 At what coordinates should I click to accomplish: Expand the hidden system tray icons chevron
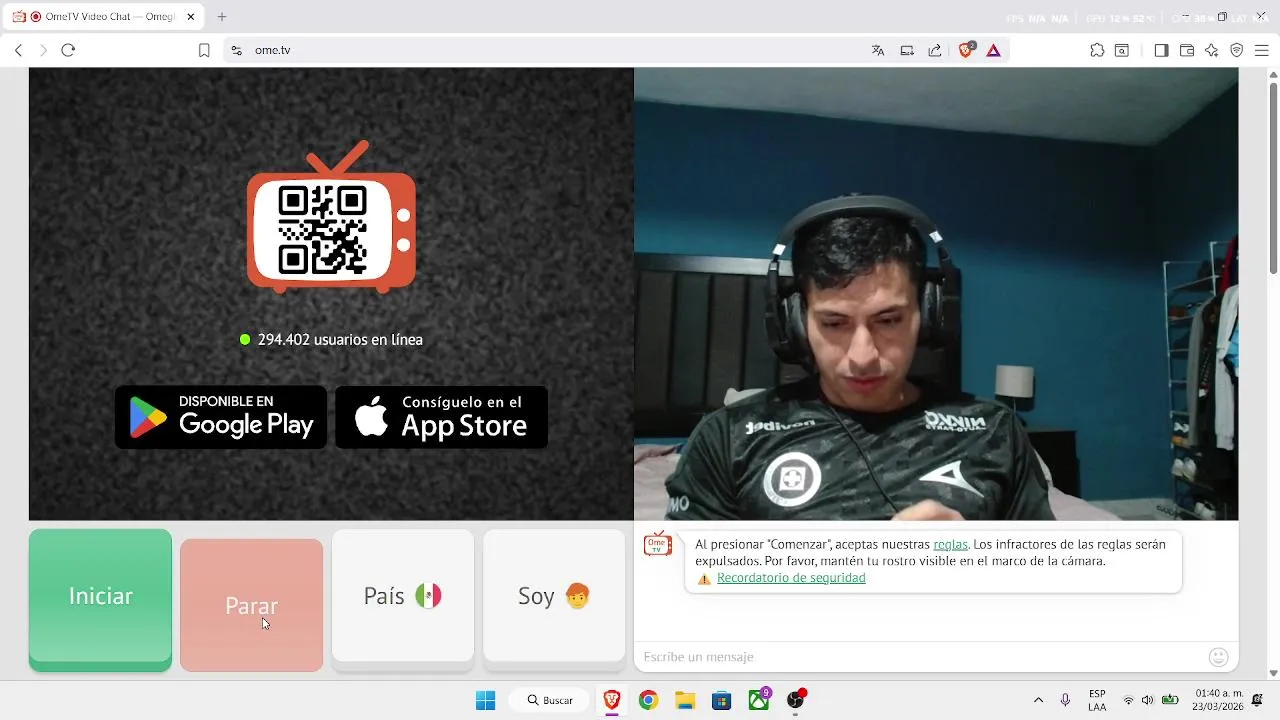tap(1038, 700)
